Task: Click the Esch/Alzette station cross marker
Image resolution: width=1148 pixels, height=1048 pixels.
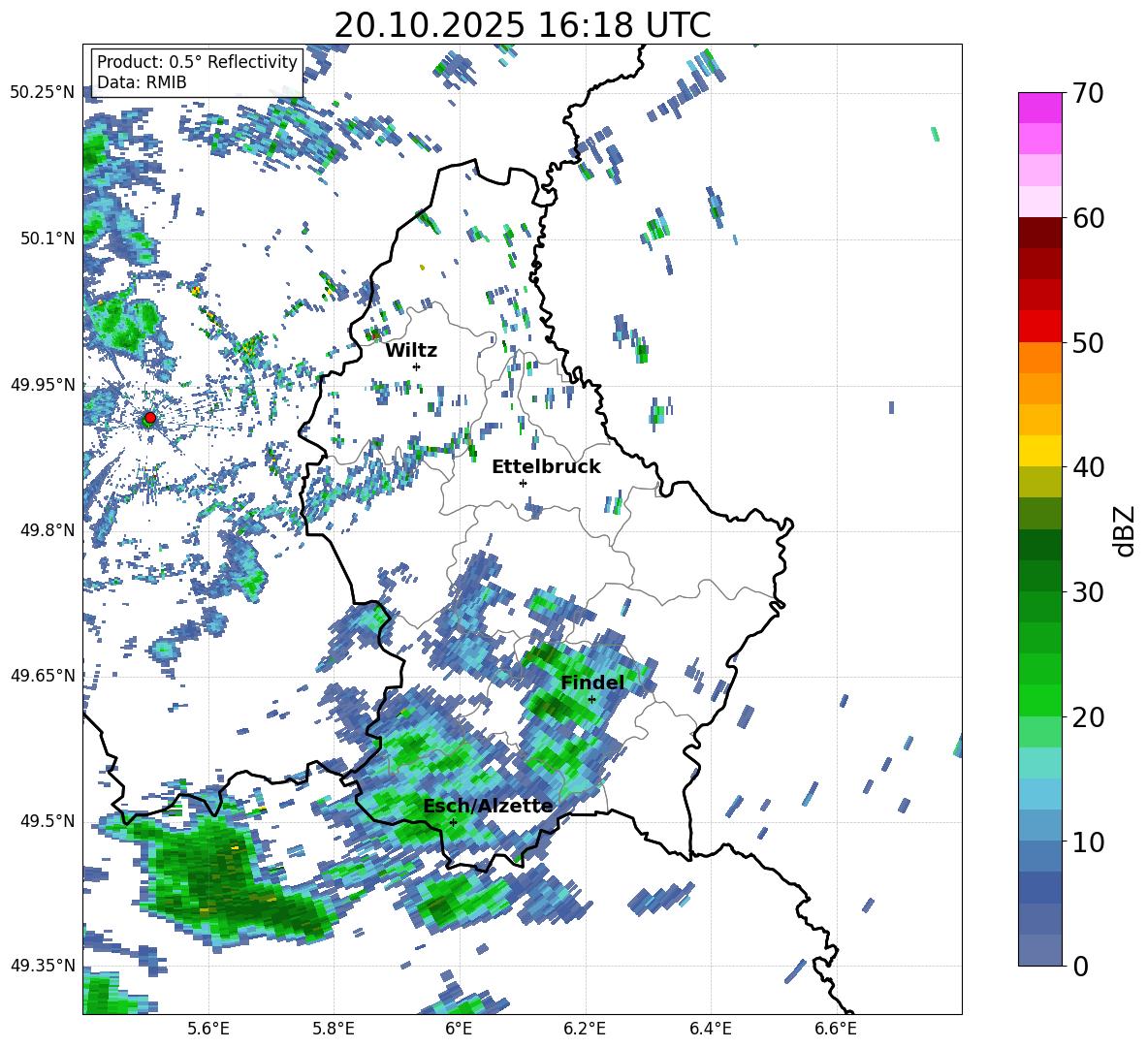Action: click(453, 822)
